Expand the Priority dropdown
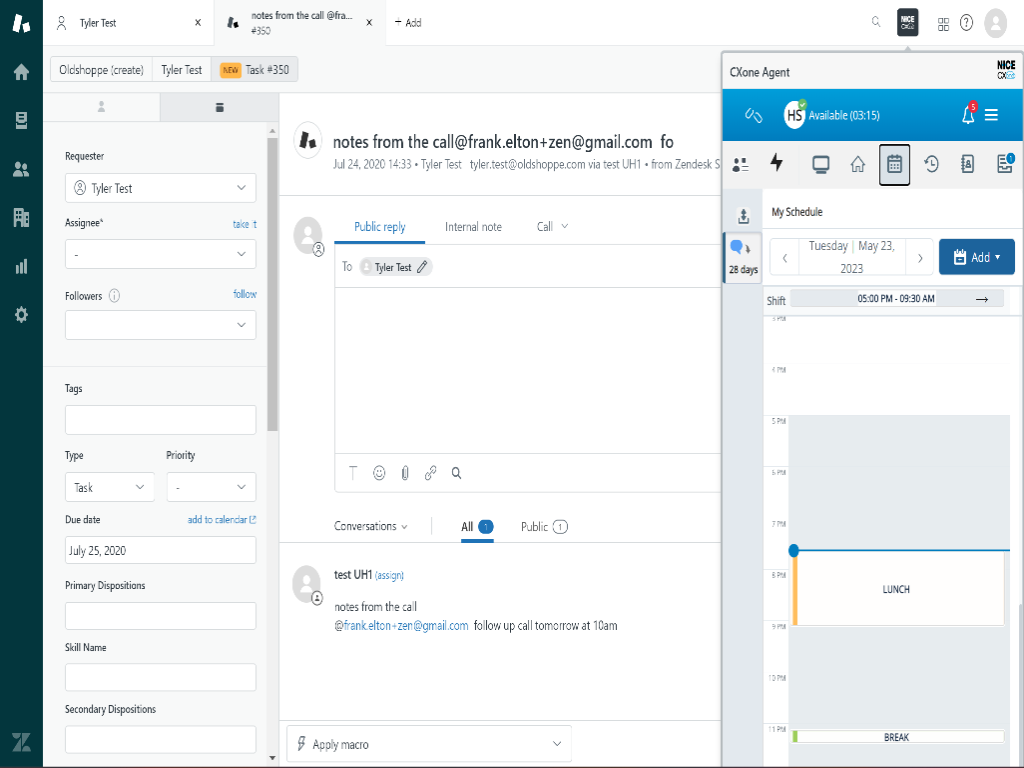This screenshot has width=1024, height=768. 211,487
